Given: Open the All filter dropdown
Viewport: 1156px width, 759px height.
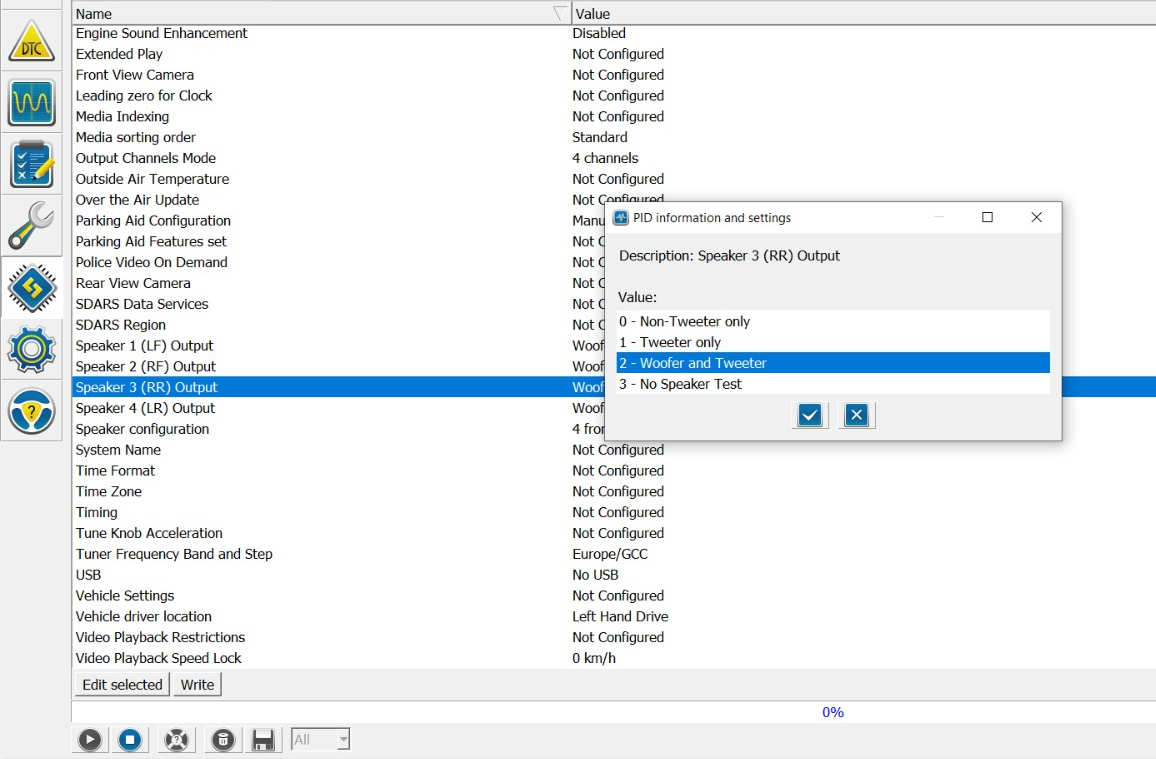Looking at the screenshot, I should (x=320, y=739).
